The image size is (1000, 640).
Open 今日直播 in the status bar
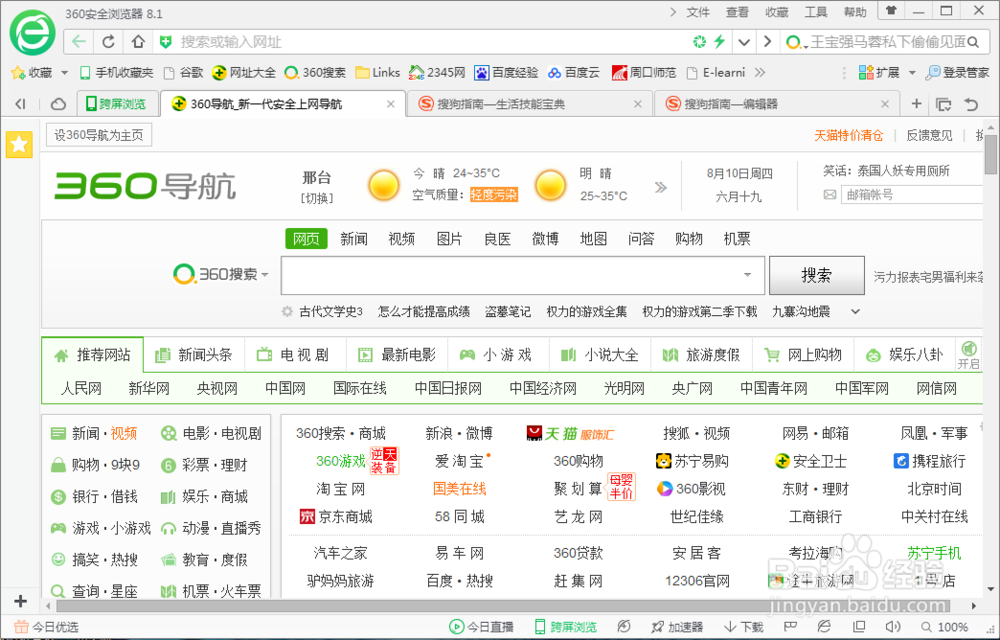coord(482,627)
